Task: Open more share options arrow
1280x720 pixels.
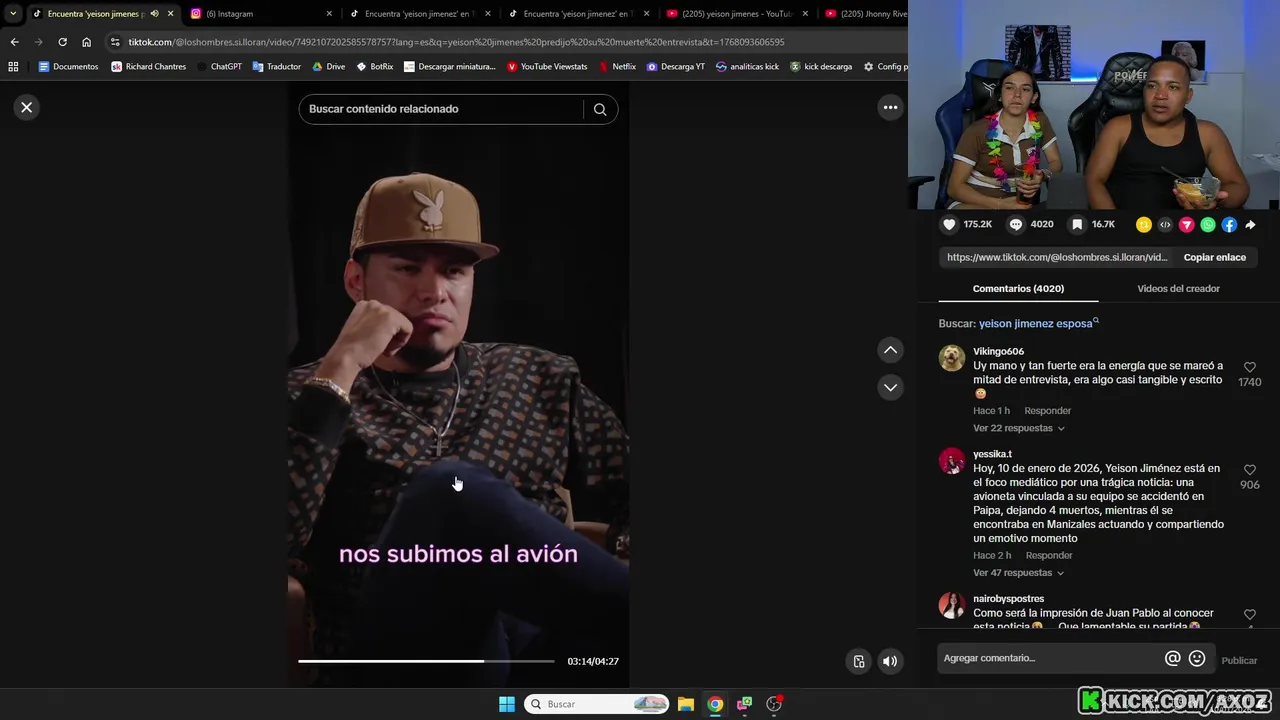Action: [x=1250, y=225]
